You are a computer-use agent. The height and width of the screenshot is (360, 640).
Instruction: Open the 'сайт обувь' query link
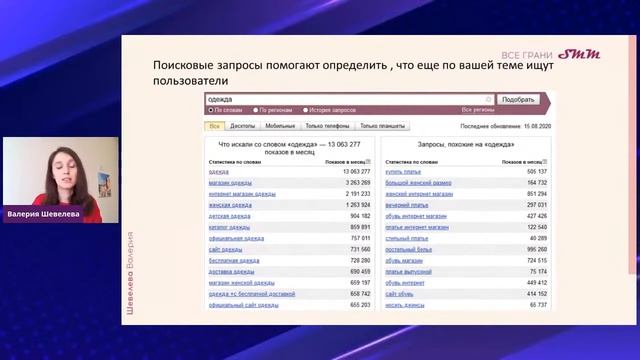point(399,294)
